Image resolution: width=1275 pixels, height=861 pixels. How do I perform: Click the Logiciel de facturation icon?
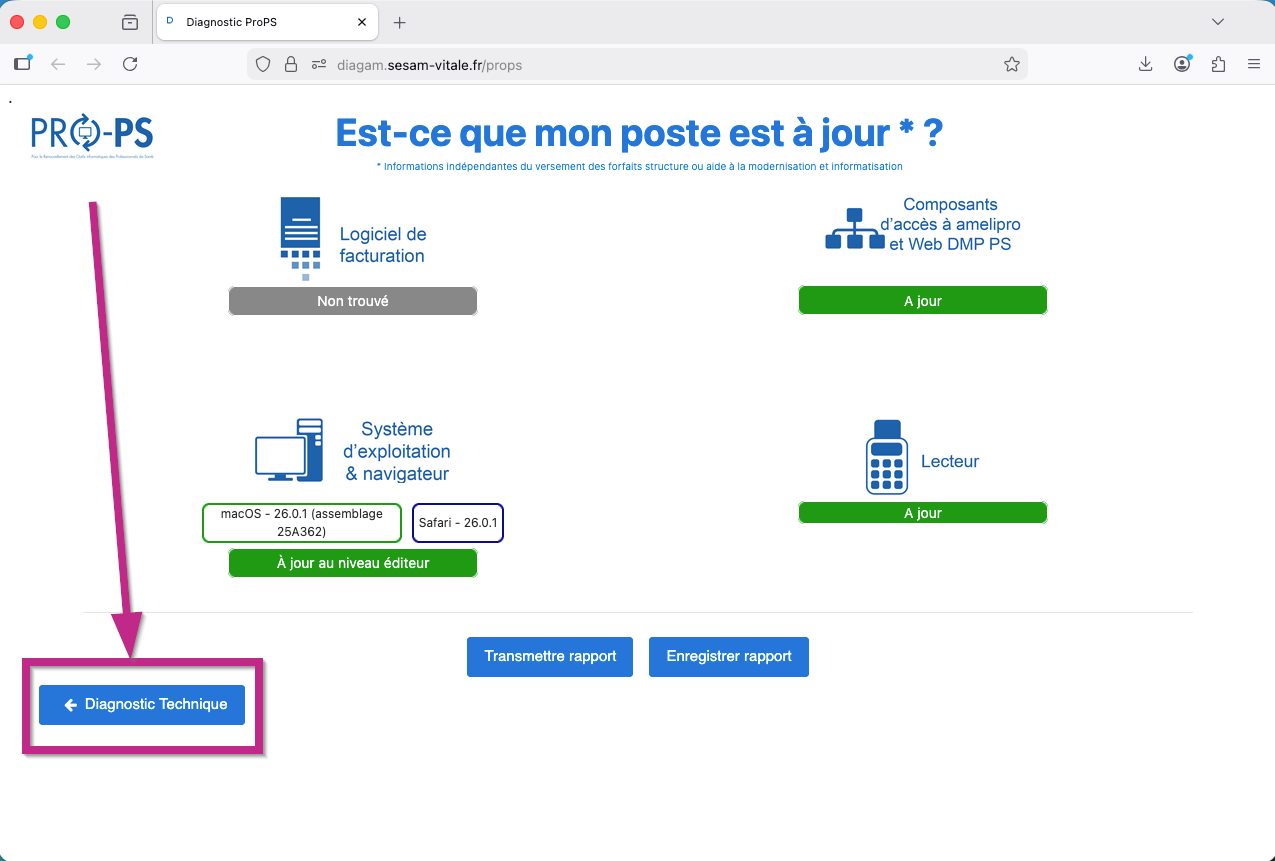point(300,238)
